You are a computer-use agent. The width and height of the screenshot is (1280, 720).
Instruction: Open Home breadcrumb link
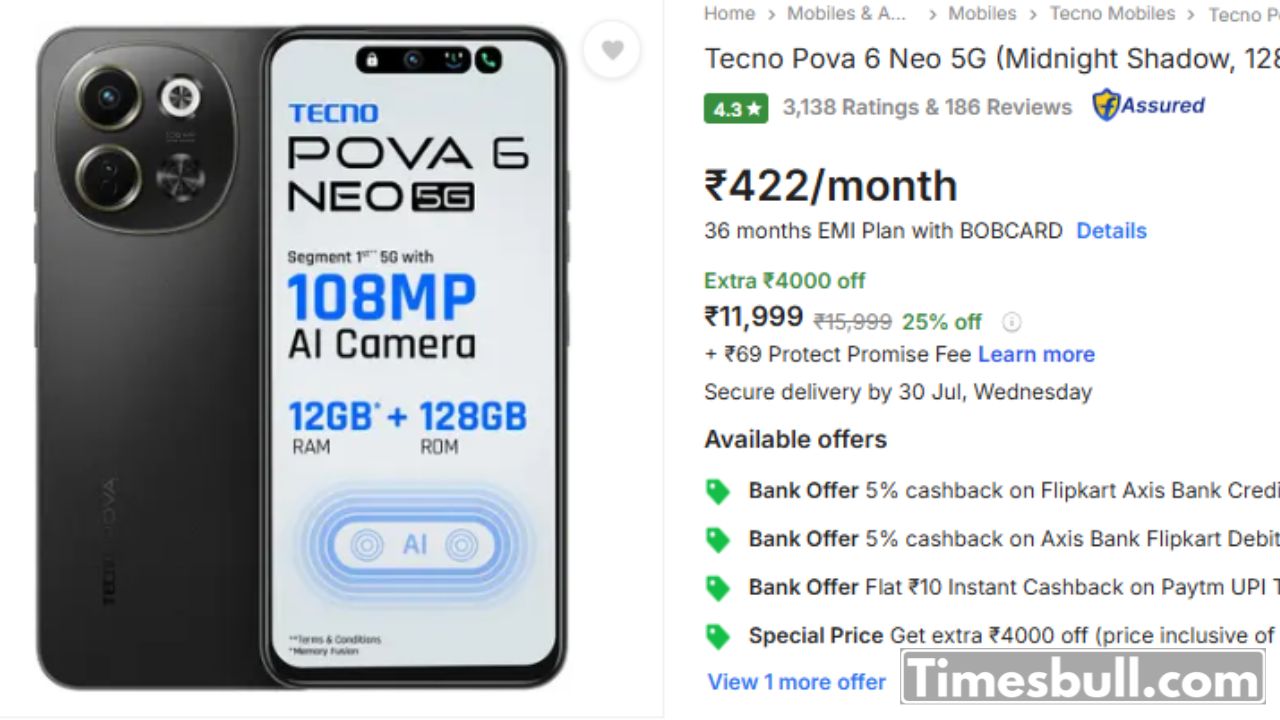[729, 13]
